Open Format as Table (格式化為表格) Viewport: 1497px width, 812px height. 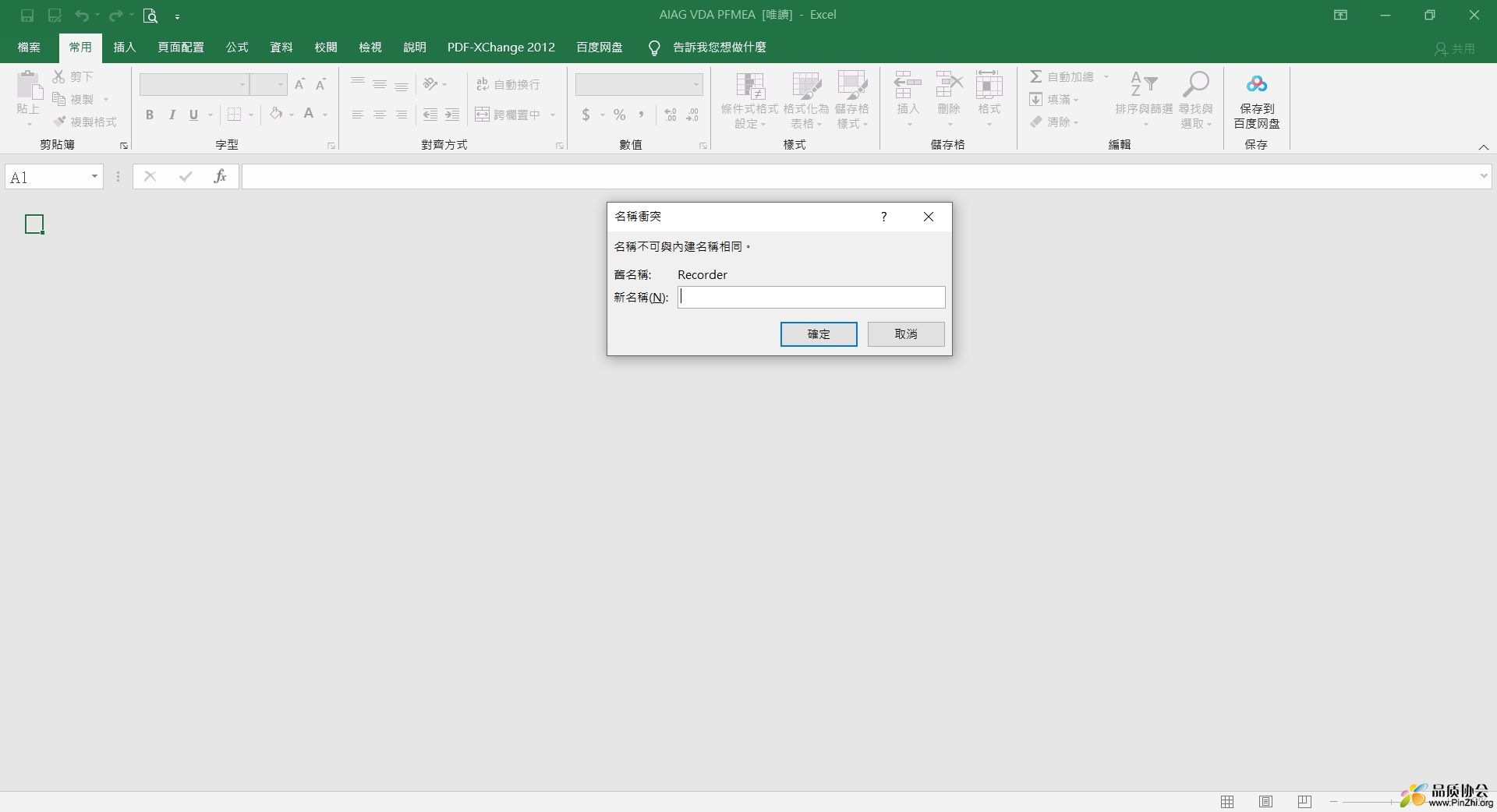click(806, 100)
